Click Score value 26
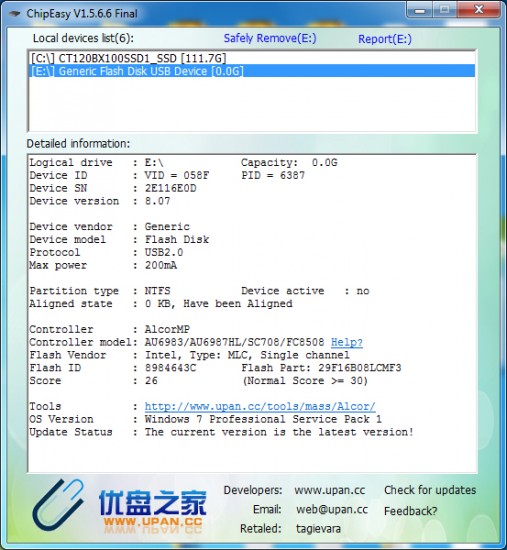This screenshot has height=550, width=507. 151,381
